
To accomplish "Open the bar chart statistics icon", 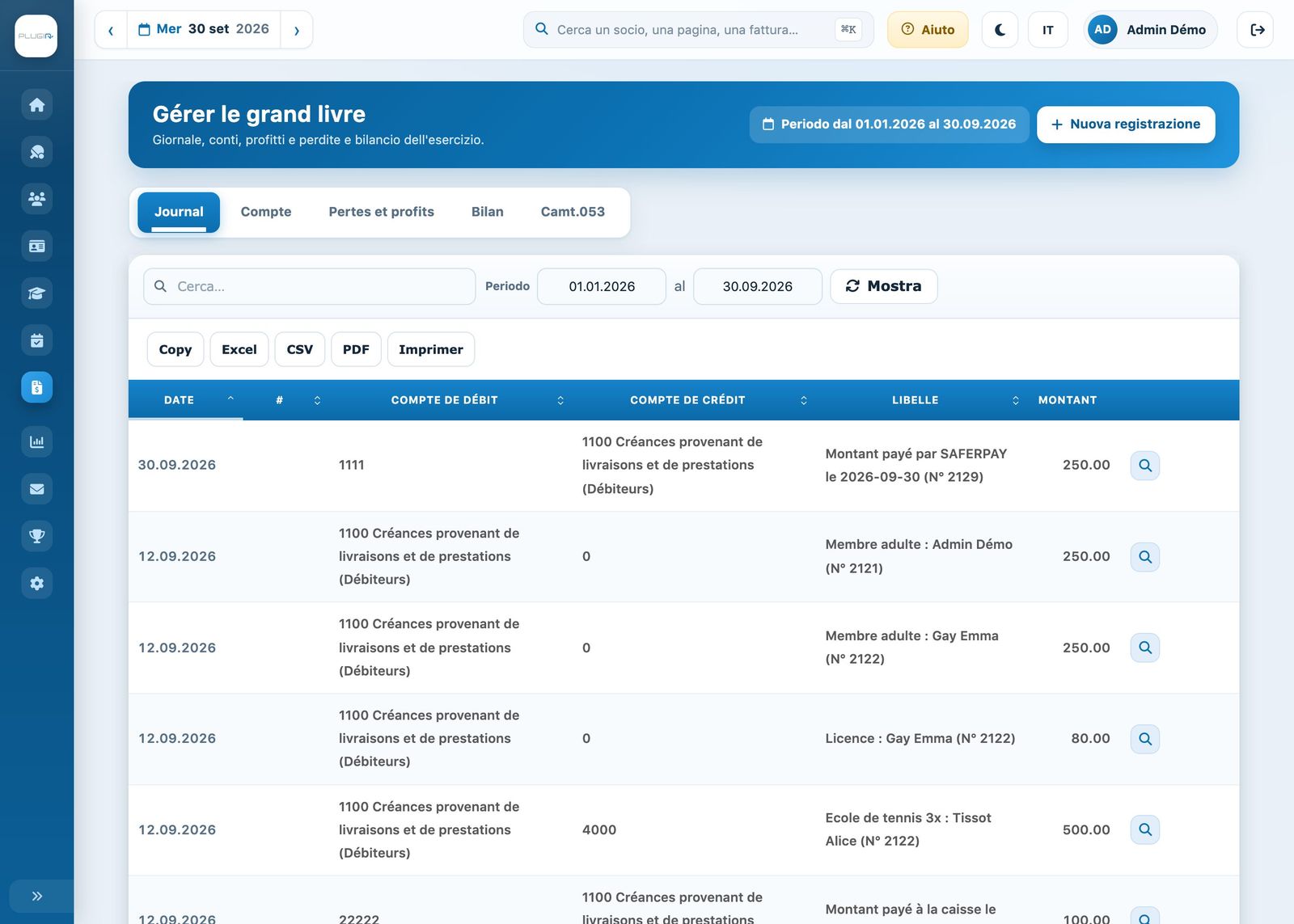I will [x=36, y=441].
